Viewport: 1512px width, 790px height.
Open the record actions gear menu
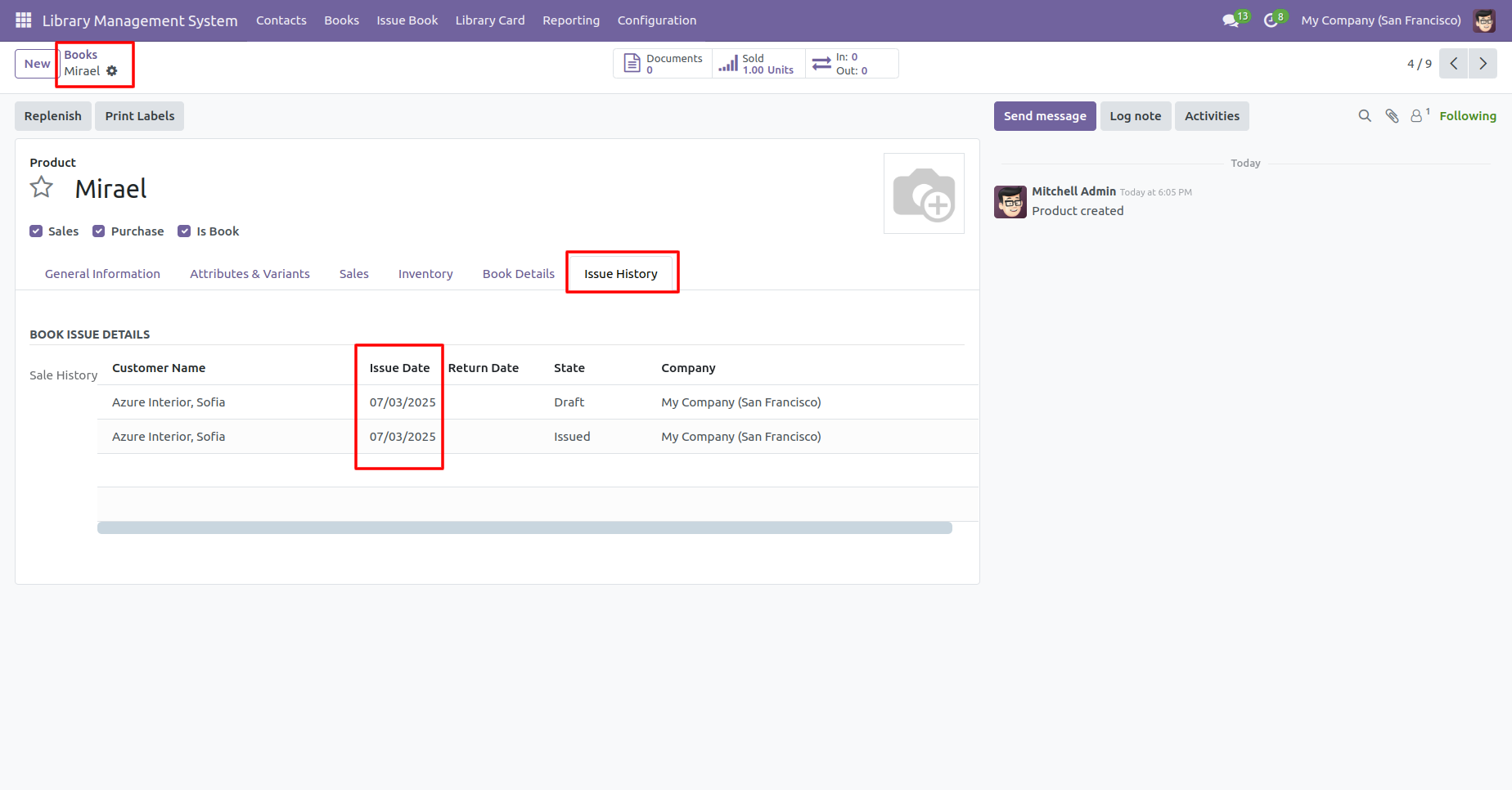point(112,71)
